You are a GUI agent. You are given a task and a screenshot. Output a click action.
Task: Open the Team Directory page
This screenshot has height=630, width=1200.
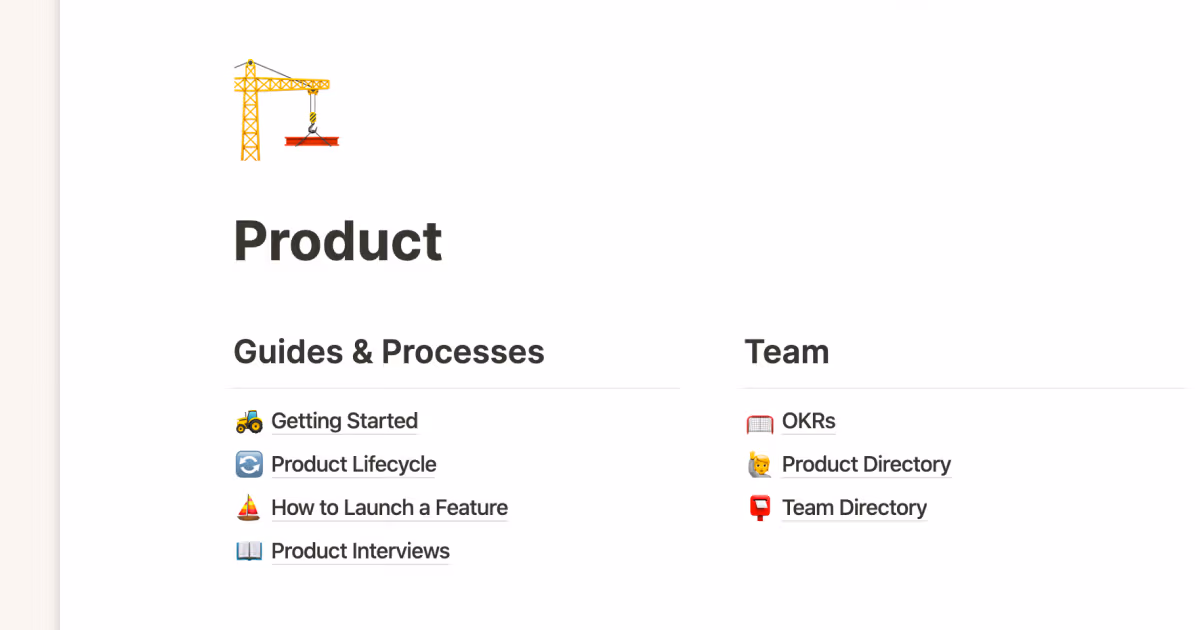pyautogui.click(x=854, y=507)
